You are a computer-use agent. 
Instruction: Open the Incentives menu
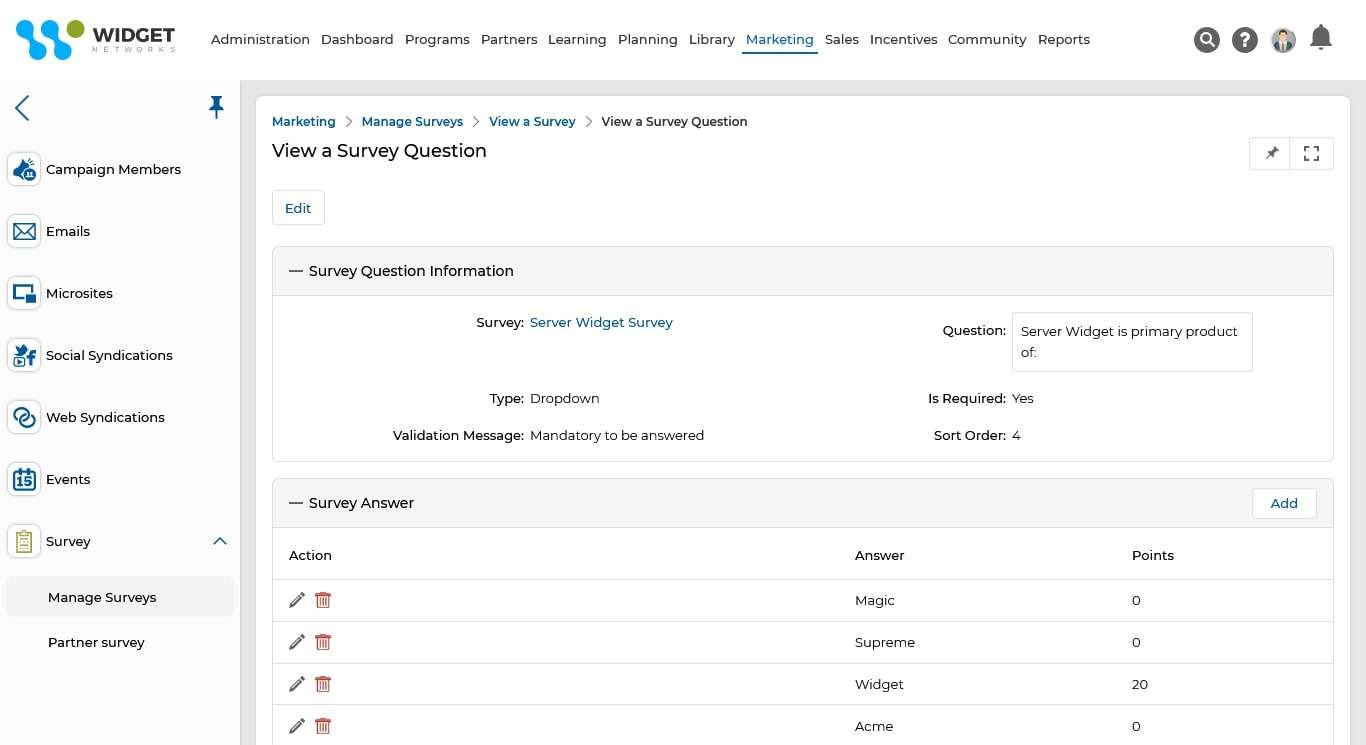(x=903, y=39)
